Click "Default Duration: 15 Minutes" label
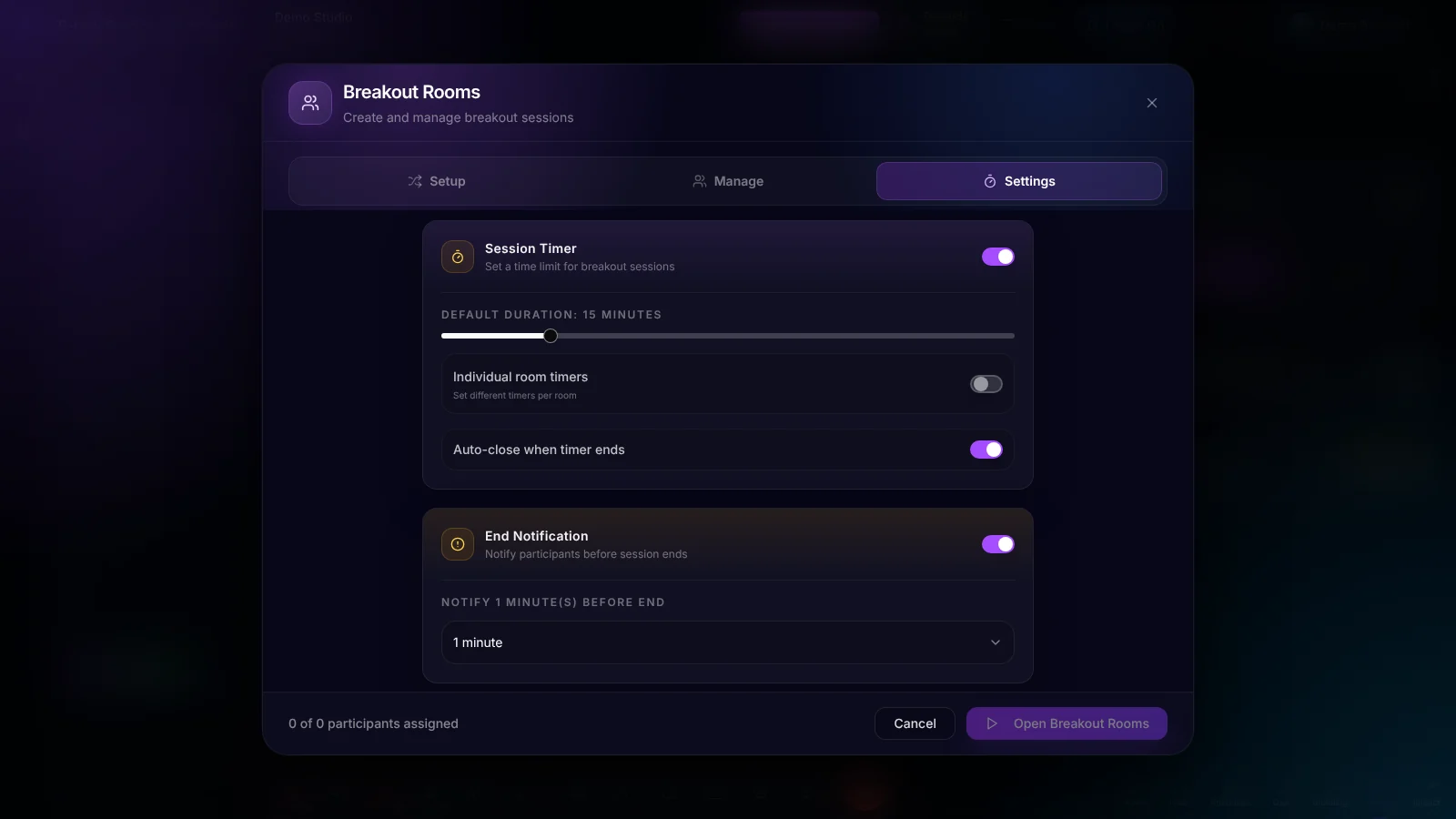The image size is (1456, 819). (551, 315)
